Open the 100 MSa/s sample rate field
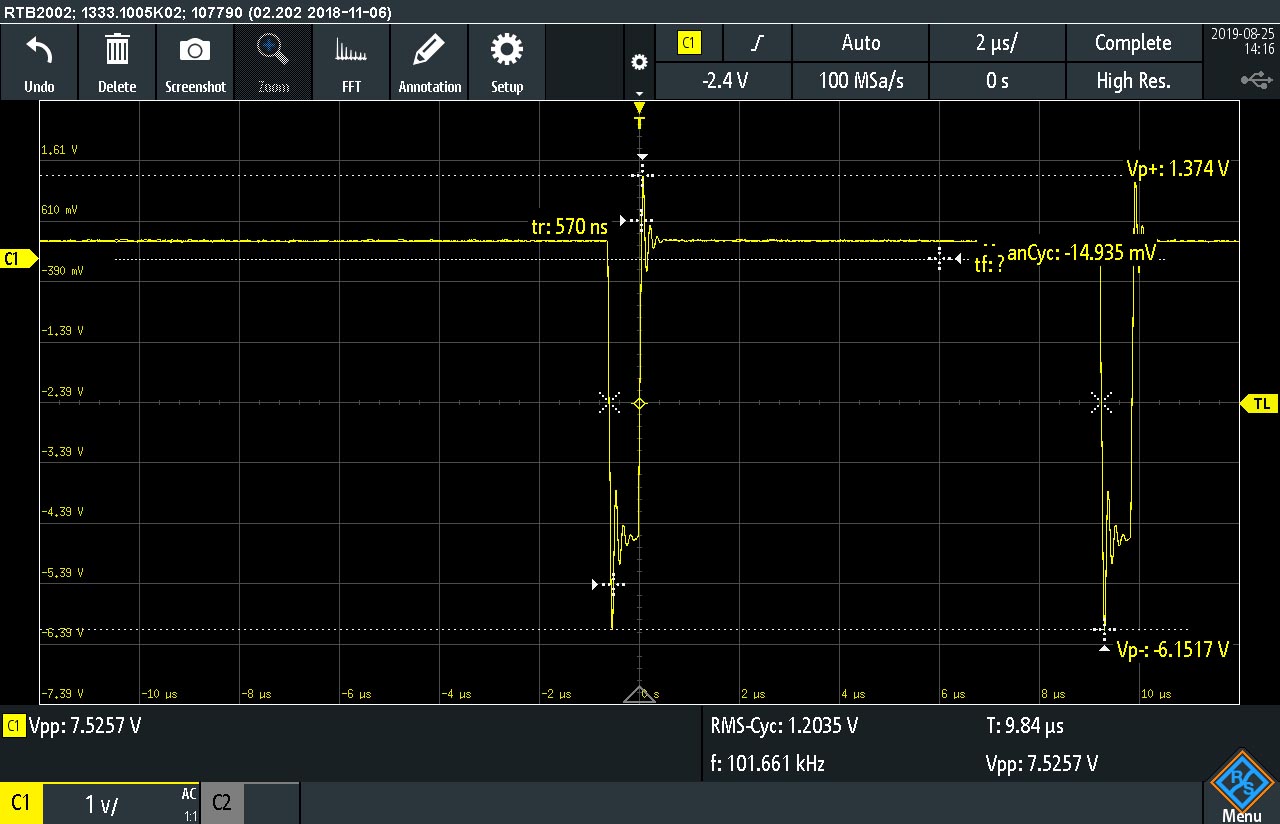Viewport: 1280px width, 824px height. coord(861,81)
